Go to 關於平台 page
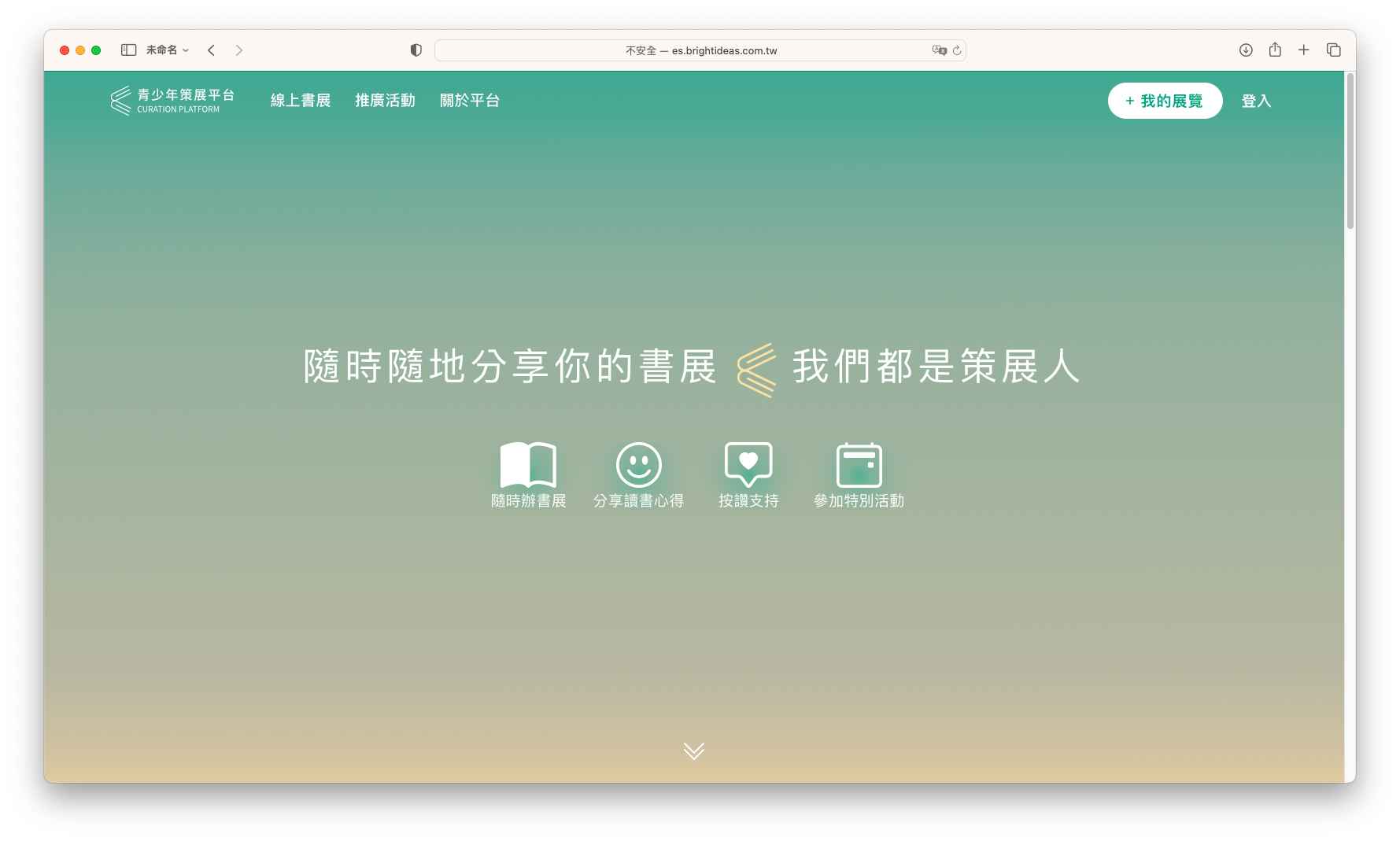Viewport: 1400px width, 841px height. pos(470,101)
